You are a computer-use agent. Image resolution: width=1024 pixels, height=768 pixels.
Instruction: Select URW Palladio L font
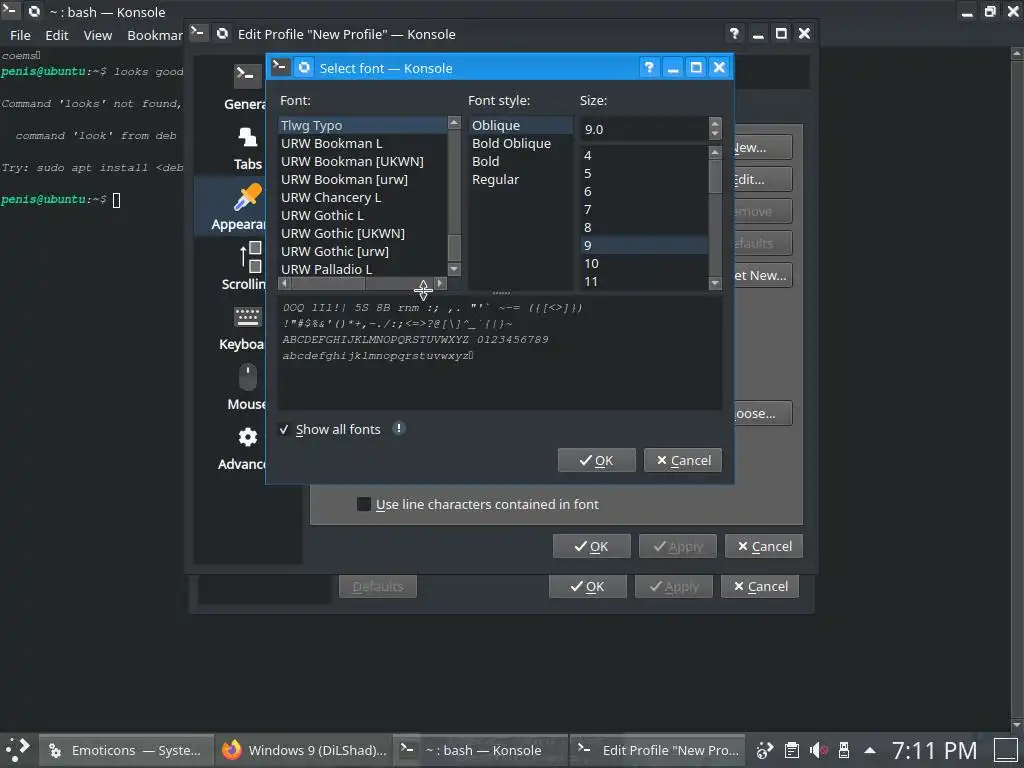pos(363,269)
